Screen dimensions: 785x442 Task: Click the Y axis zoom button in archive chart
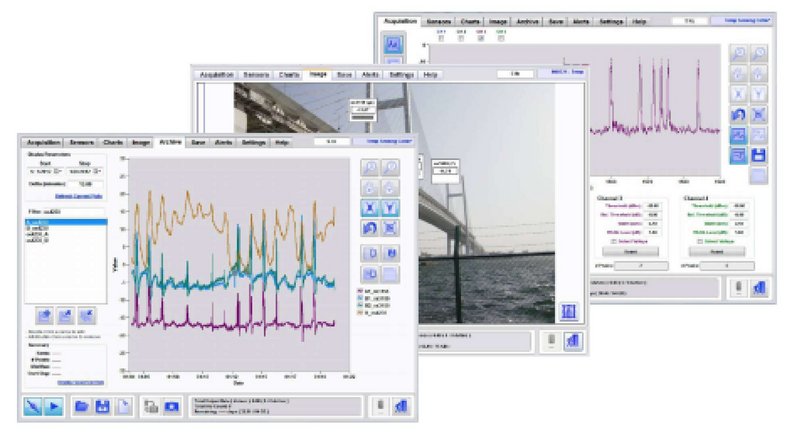391,209
